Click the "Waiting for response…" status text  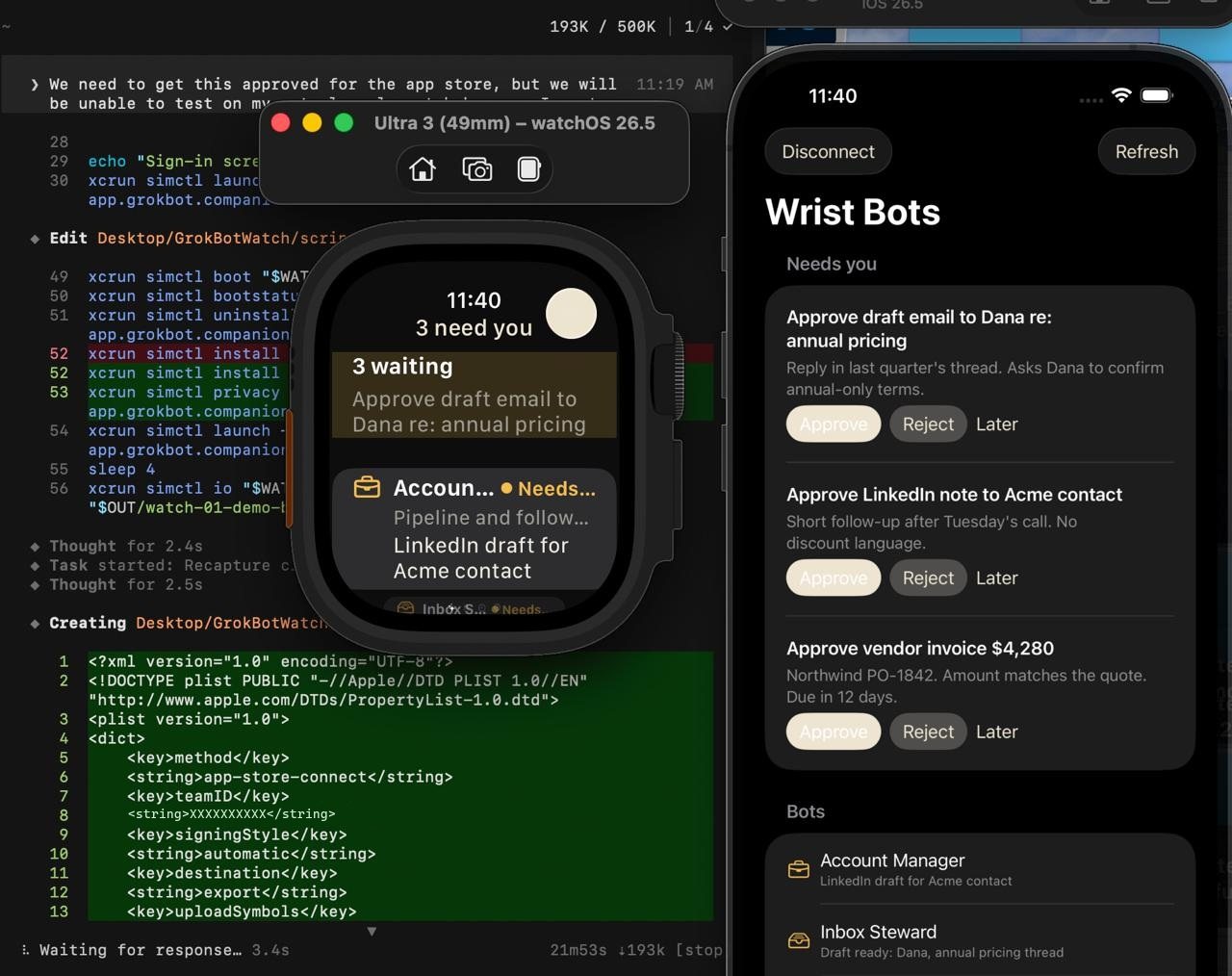pyautogui.click(x=141, y=950)
